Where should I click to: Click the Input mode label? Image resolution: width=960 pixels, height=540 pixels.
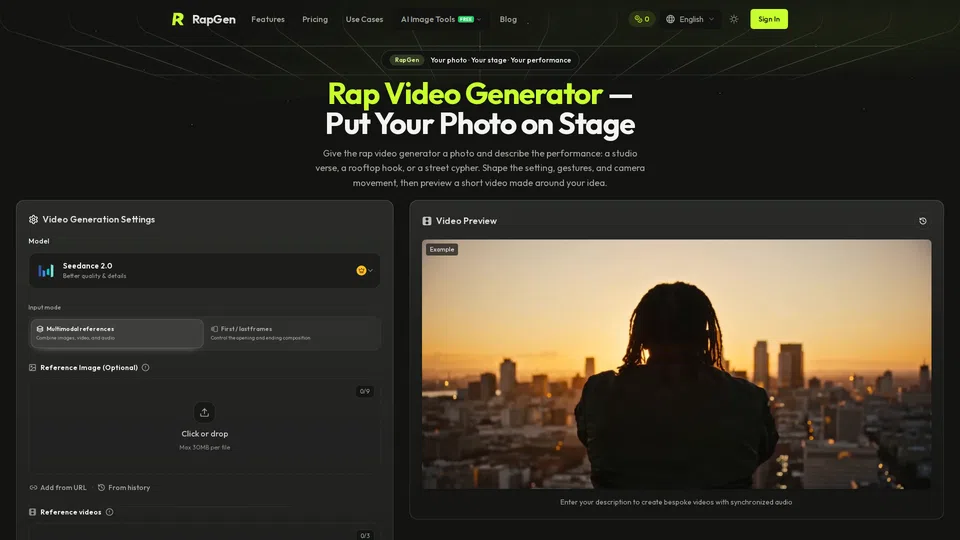click(44, 307)
